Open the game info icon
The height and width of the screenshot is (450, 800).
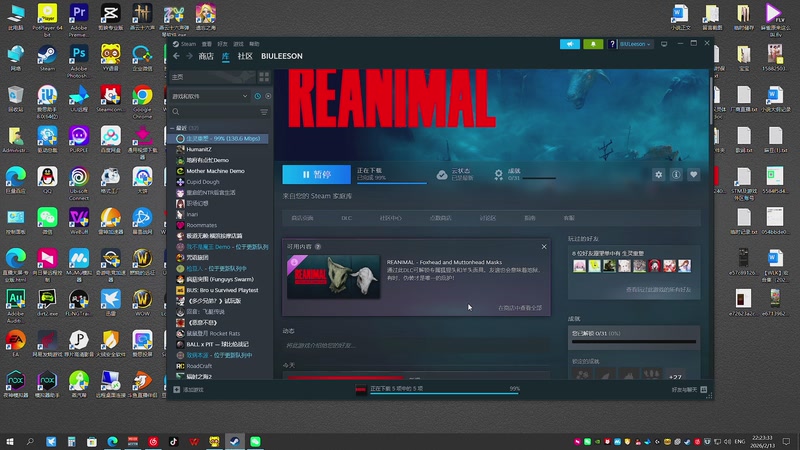(x=676, y=174)
